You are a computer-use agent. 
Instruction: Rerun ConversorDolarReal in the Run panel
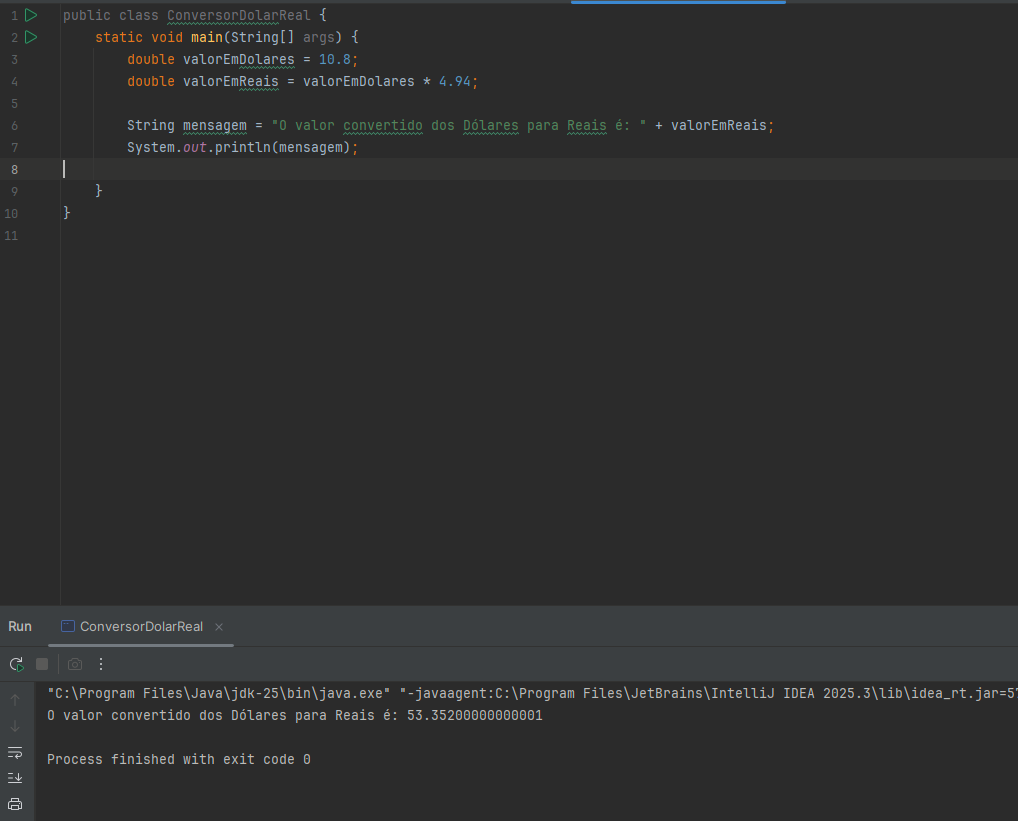(x=16, y=664)
